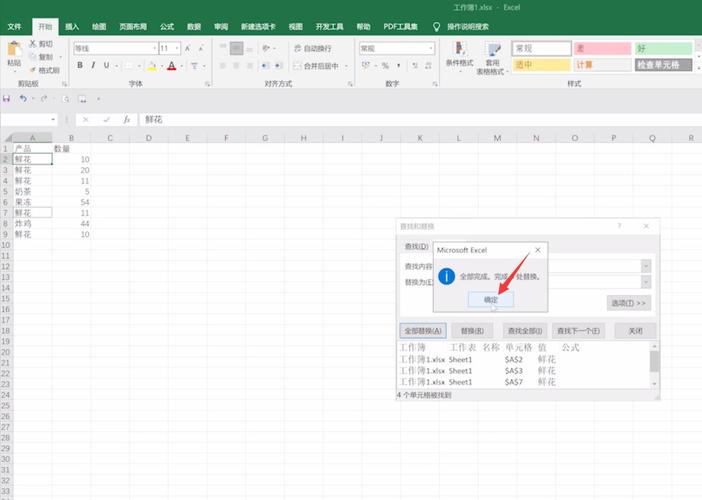This screenshot has height=500, width=702.
Task: Click the increase decimal icon
Action: (415, 66)
